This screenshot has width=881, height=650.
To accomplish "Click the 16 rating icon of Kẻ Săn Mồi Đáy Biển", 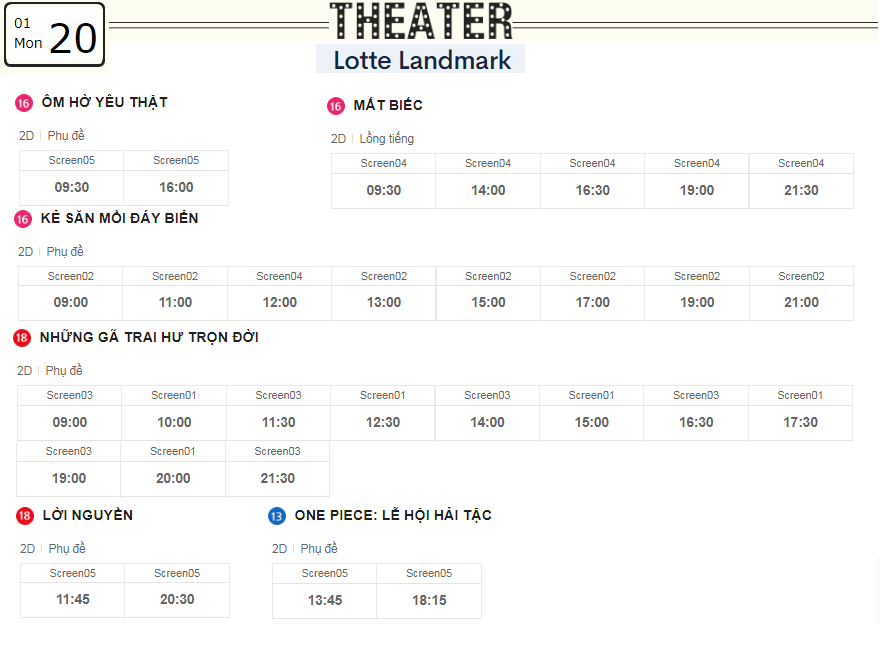I will (22, 219).
